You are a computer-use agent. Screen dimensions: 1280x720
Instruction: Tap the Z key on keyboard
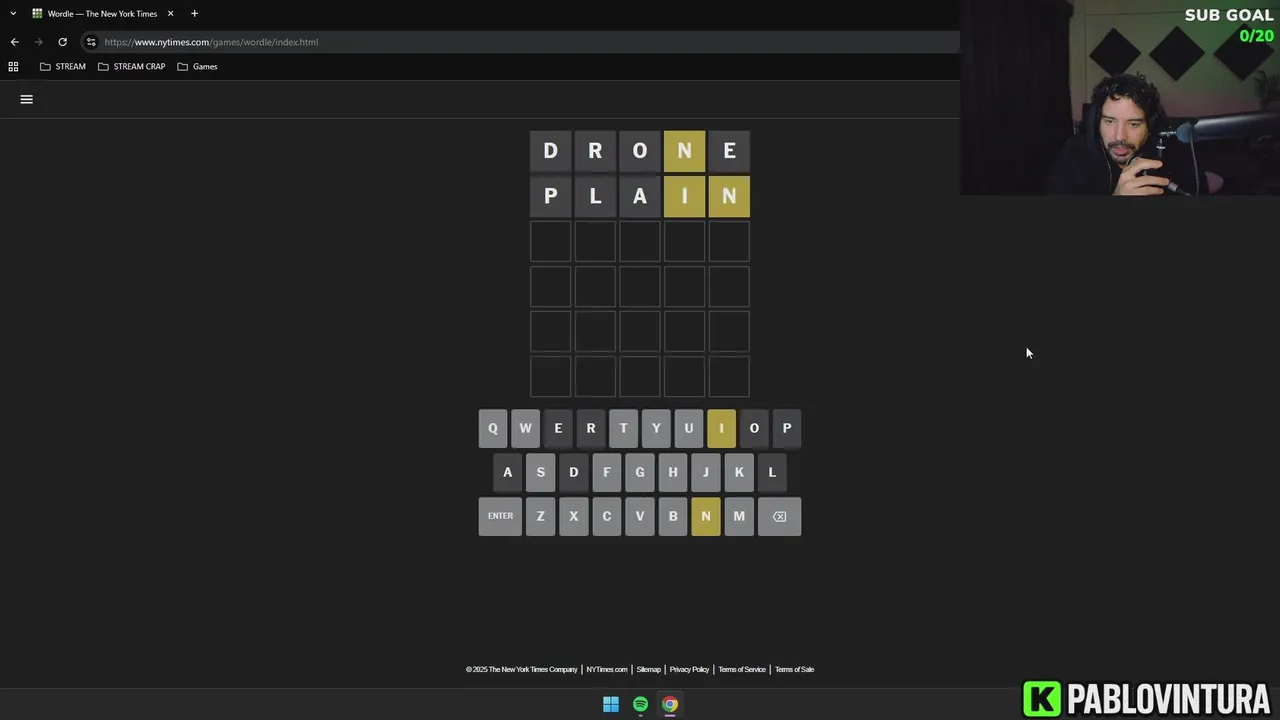[x=541, y=516]
